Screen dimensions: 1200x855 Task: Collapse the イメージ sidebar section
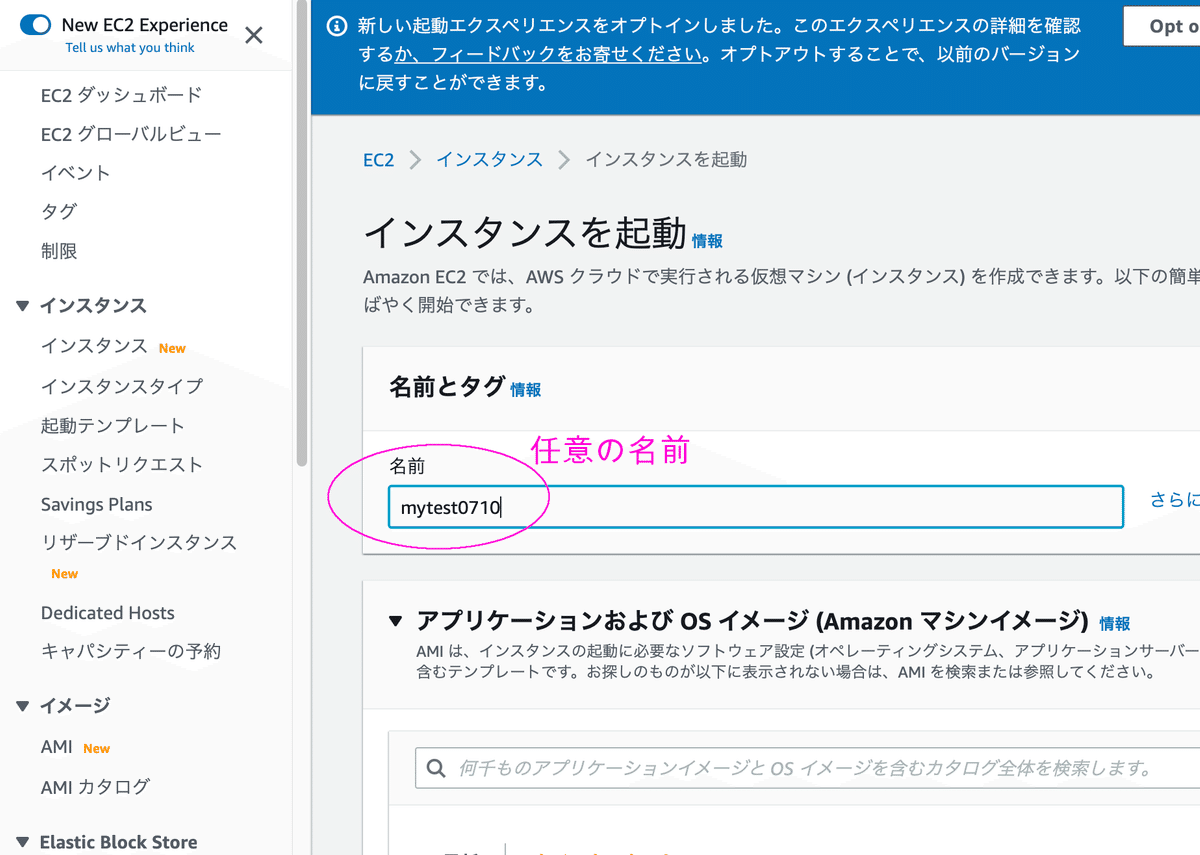tap(23, 706)
